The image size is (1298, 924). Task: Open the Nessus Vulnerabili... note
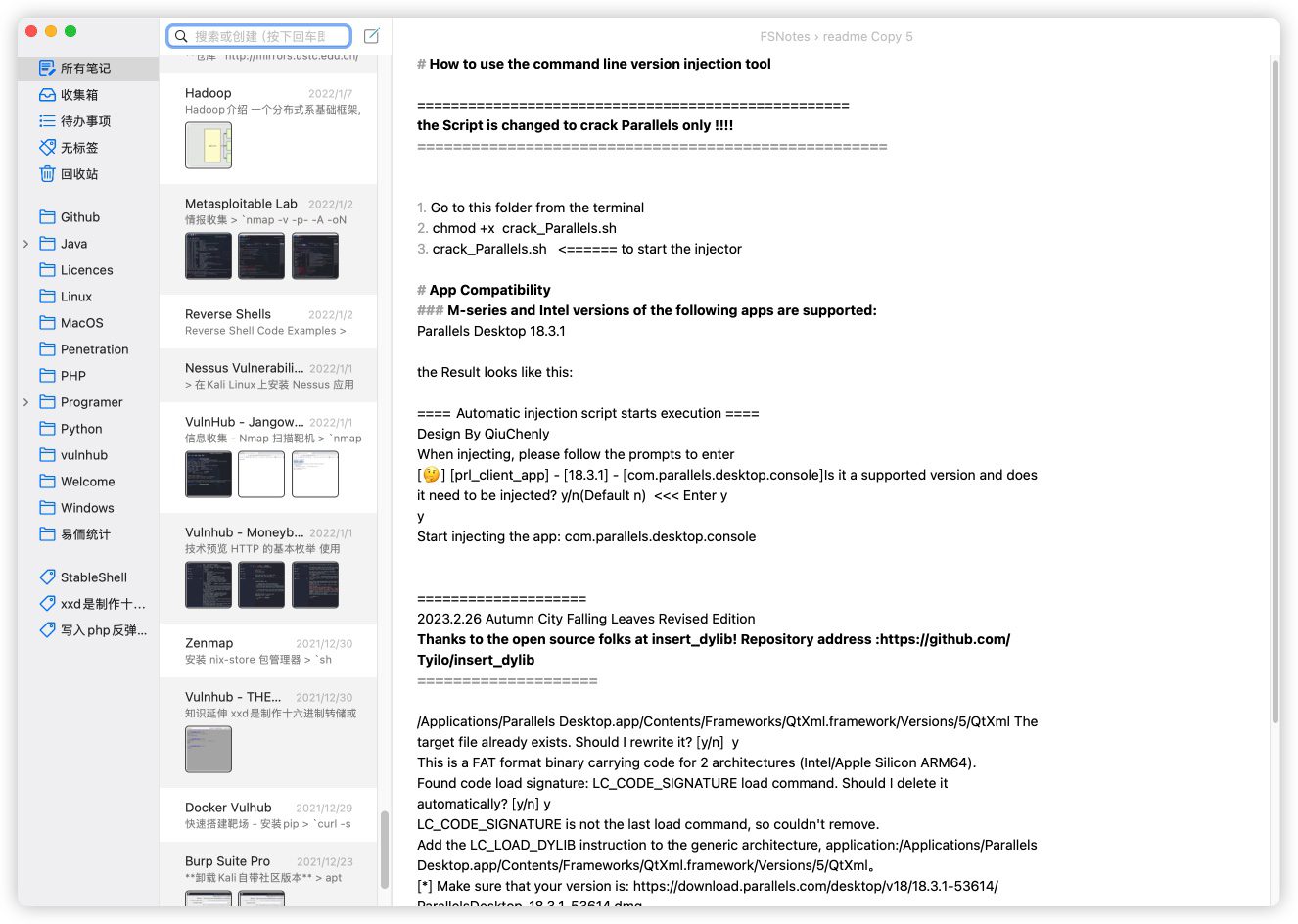tap(268, 376)
